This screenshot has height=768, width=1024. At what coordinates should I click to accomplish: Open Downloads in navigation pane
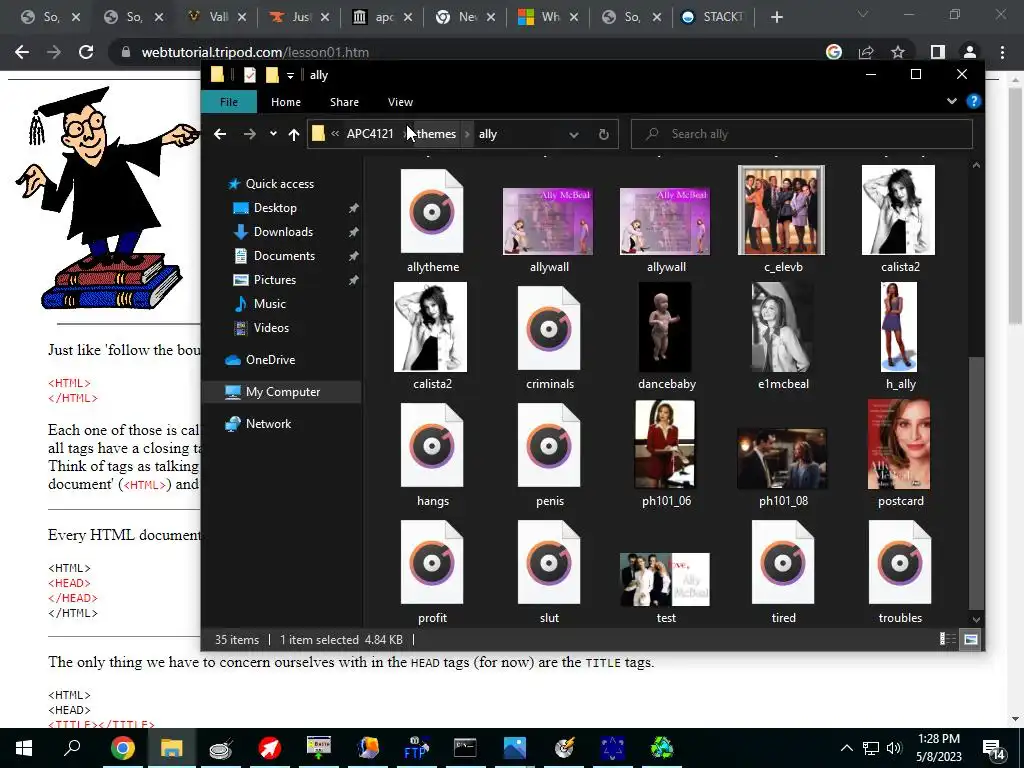pos(283,232)
